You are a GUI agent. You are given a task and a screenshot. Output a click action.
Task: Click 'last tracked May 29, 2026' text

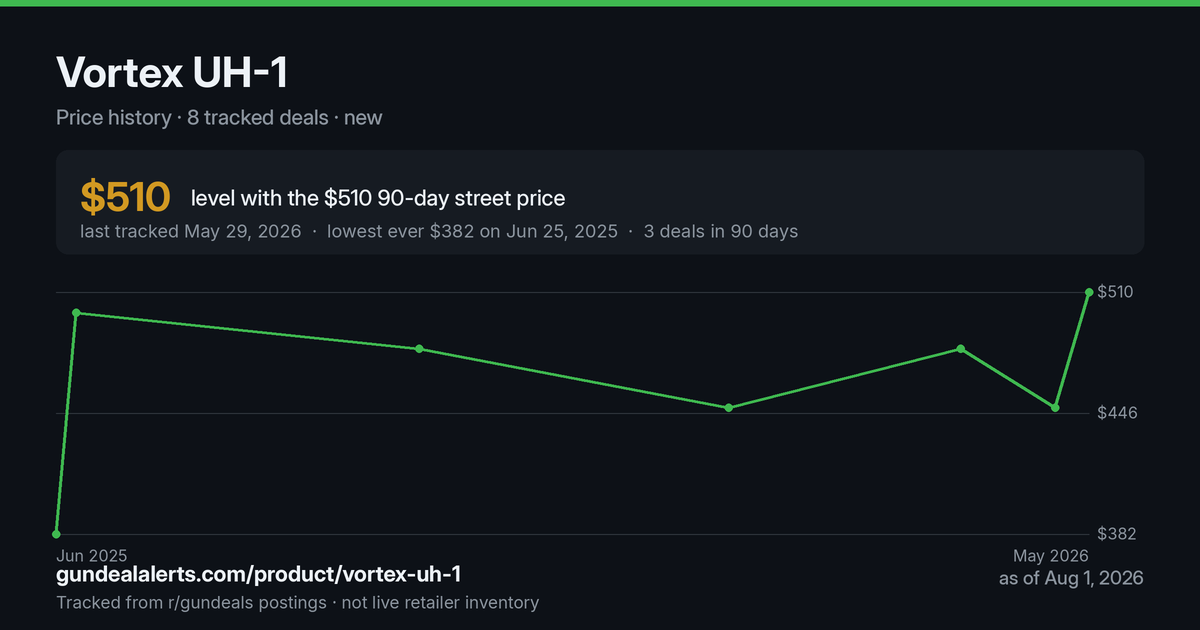click(190, 231)
